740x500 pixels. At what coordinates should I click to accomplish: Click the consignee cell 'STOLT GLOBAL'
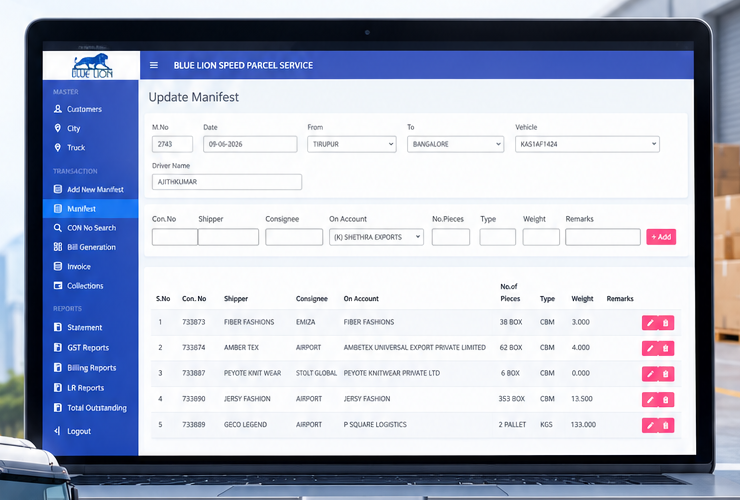tap(316, 373)
